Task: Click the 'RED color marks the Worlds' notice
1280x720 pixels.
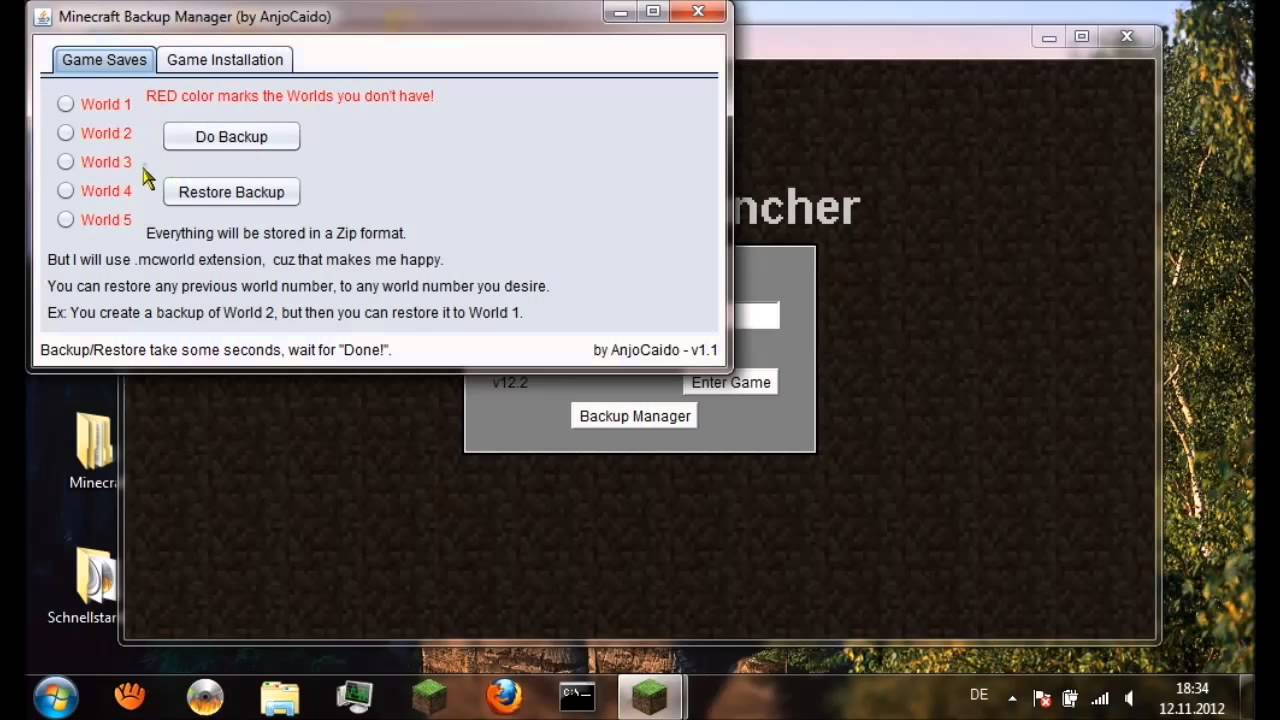Action: tap(290, 96)
